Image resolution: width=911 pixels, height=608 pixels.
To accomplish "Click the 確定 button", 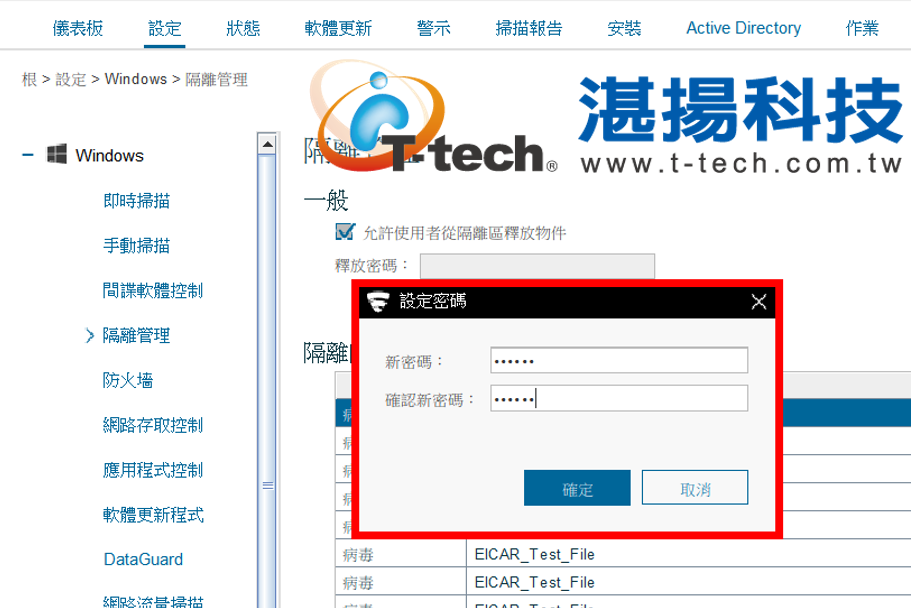I will [577, 488].
